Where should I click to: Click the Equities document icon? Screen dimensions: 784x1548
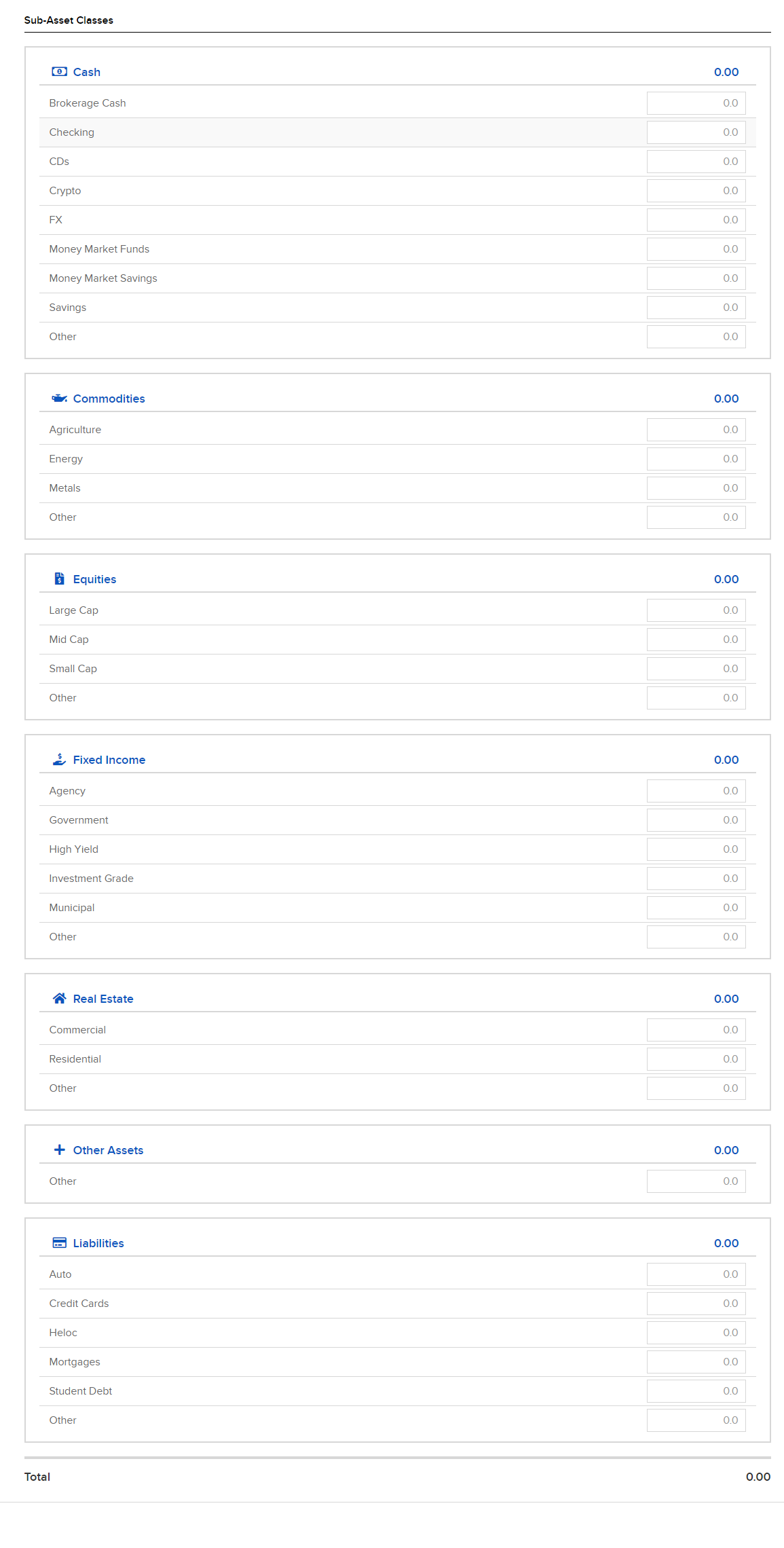click(59, 579)
